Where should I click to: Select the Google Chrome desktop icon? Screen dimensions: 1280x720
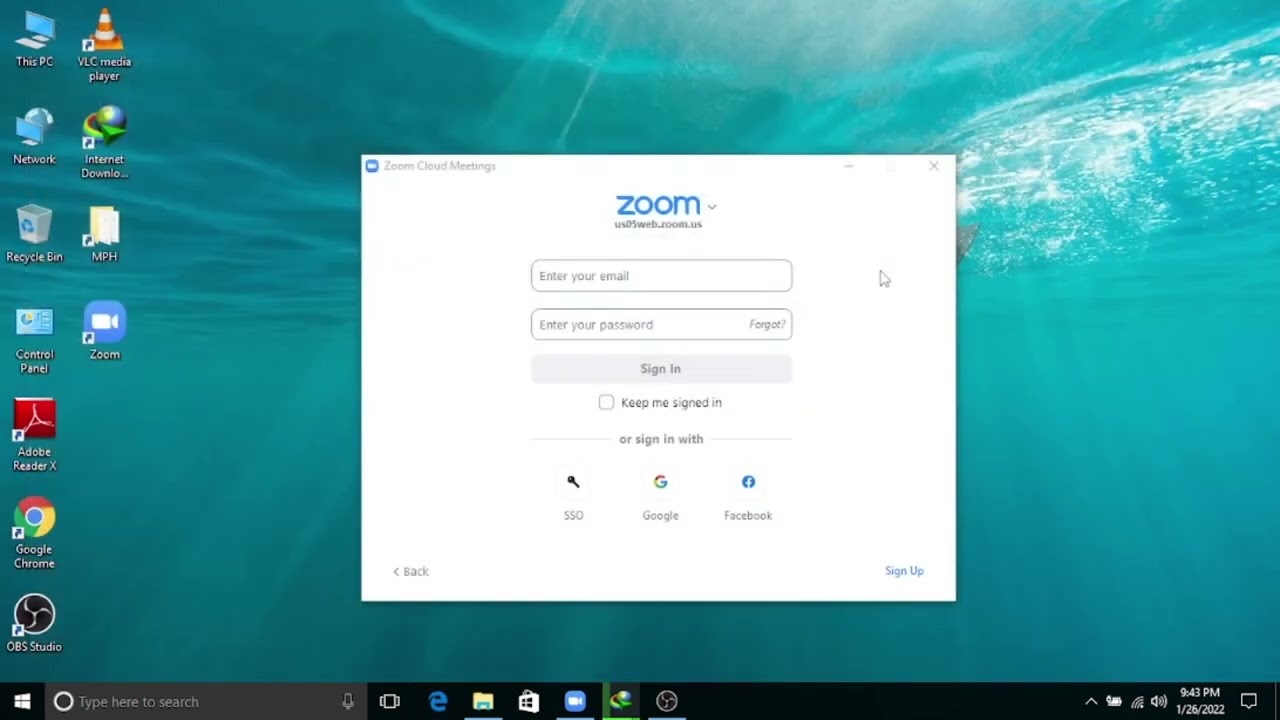pos(34,534)
